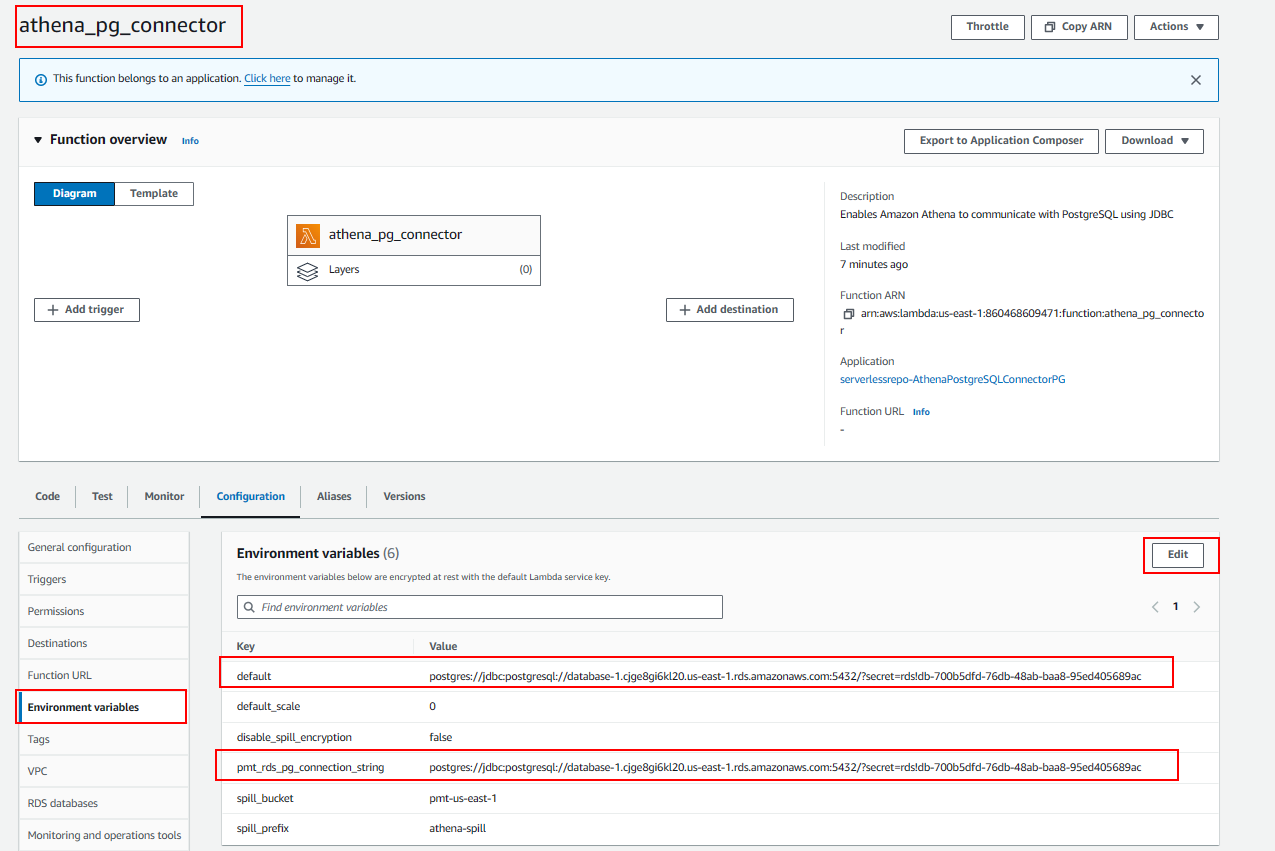Copy Function ARN using copy icon
The image size is (1275, 851).
point(849,314)
